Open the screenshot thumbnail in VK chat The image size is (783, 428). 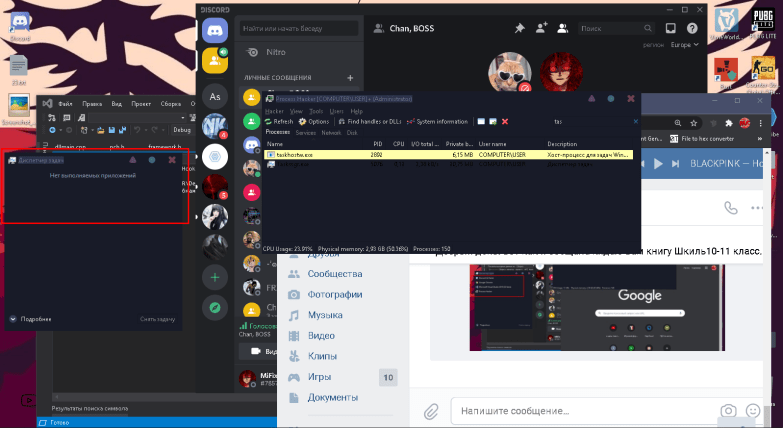597,308
